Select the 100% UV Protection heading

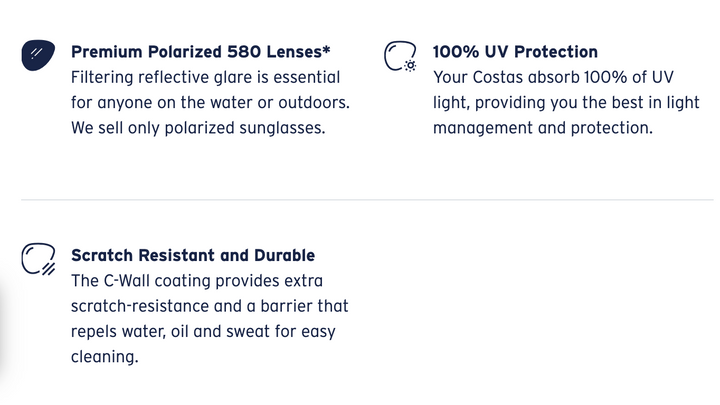pos(515,52)
